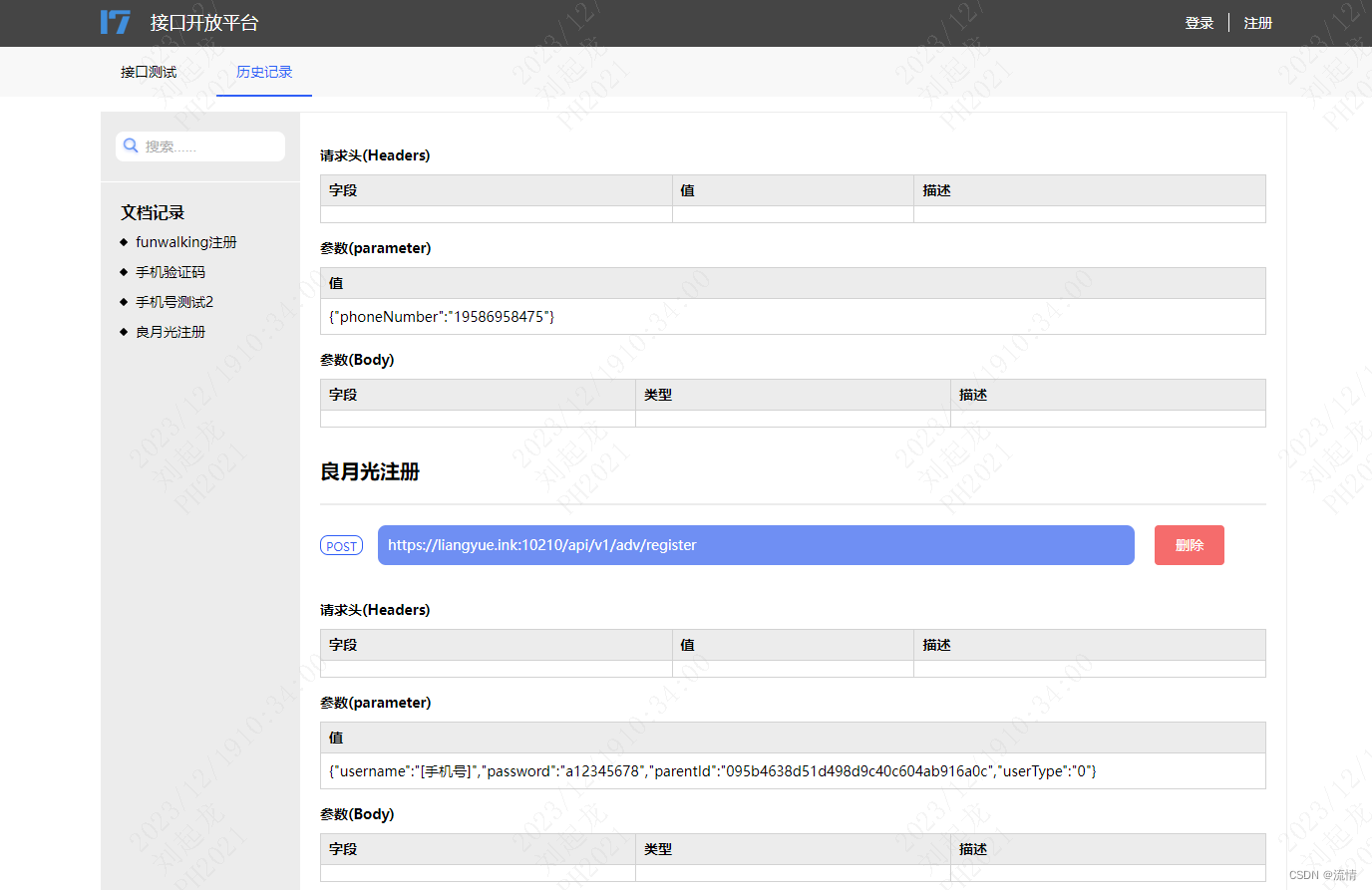Click the 登录 link
Screen dimensions: 1372x890
coord(1200,22)
